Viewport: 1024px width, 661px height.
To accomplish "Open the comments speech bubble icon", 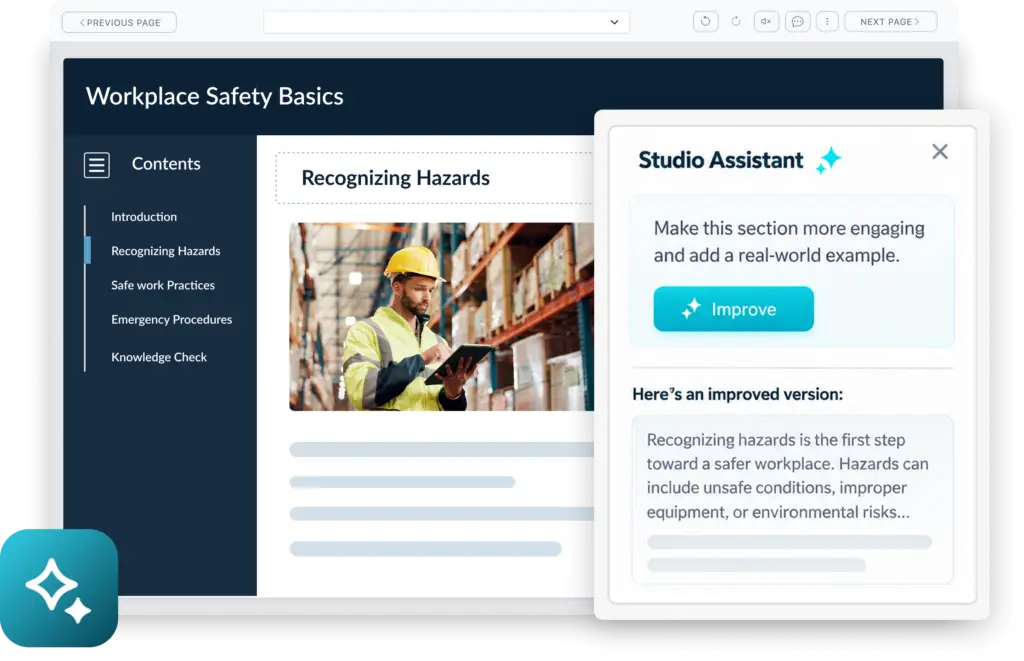I will point(797,22).
